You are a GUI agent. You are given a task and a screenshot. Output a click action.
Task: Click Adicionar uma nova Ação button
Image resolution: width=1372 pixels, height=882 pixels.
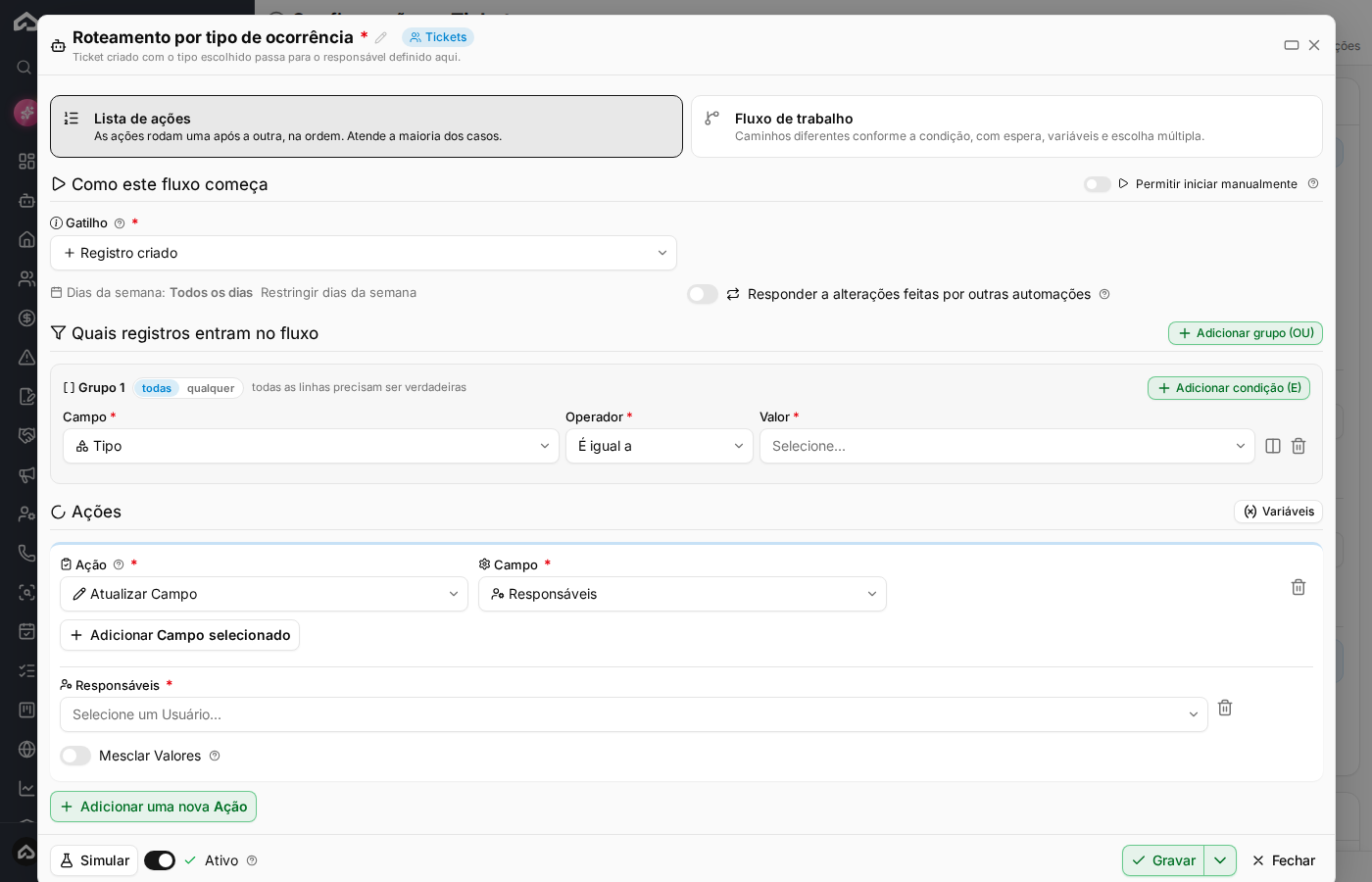point(153,807)
